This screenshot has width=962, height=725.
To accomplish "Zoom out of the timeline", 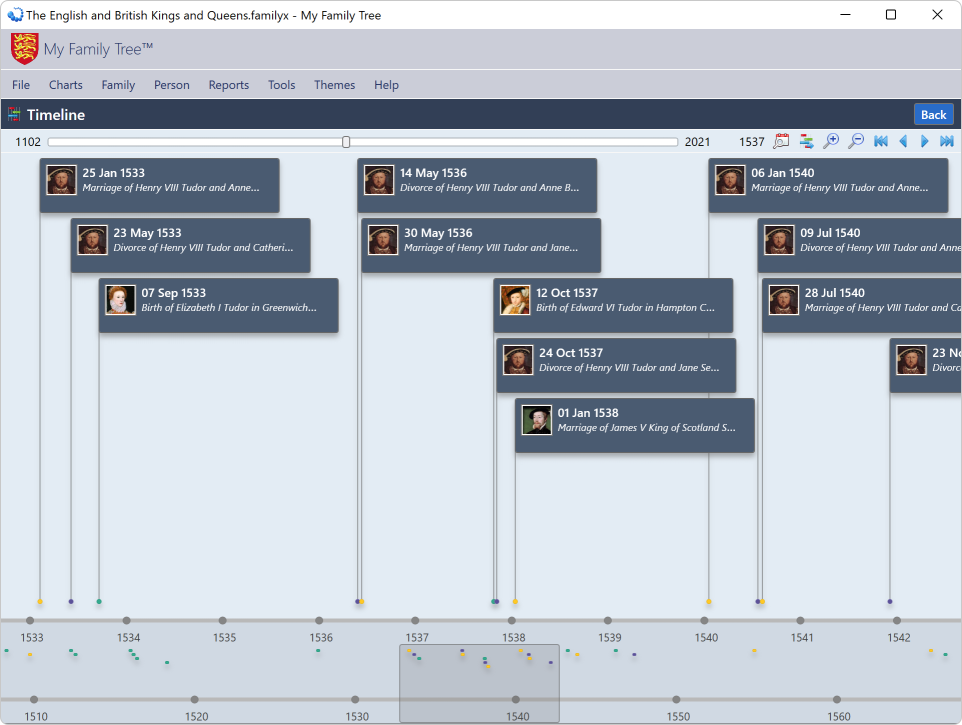I will 855,141.
